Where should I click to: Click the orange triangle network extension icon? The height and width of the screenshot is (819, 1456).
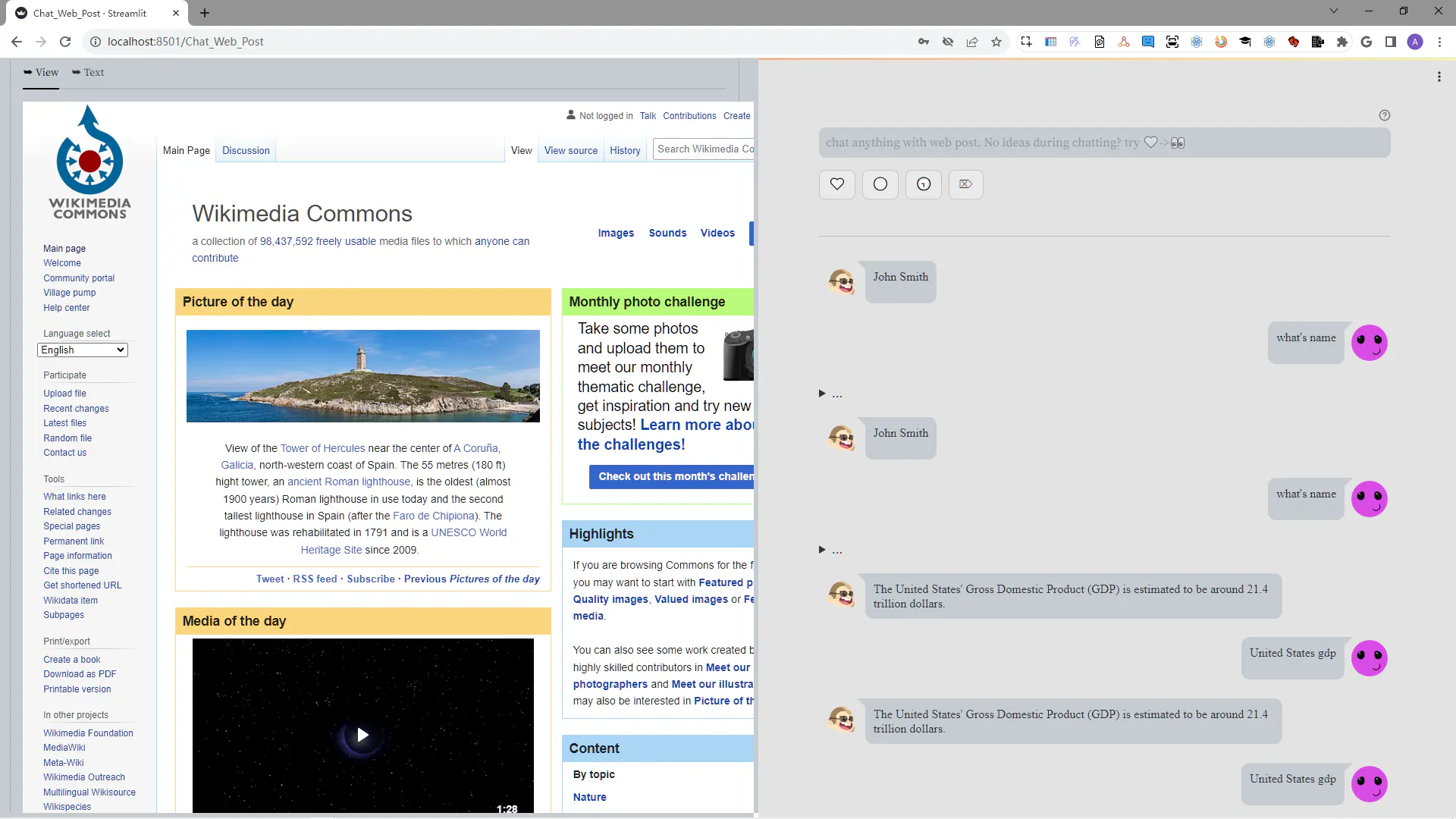pyautogui.click(x=1123, y=42)
